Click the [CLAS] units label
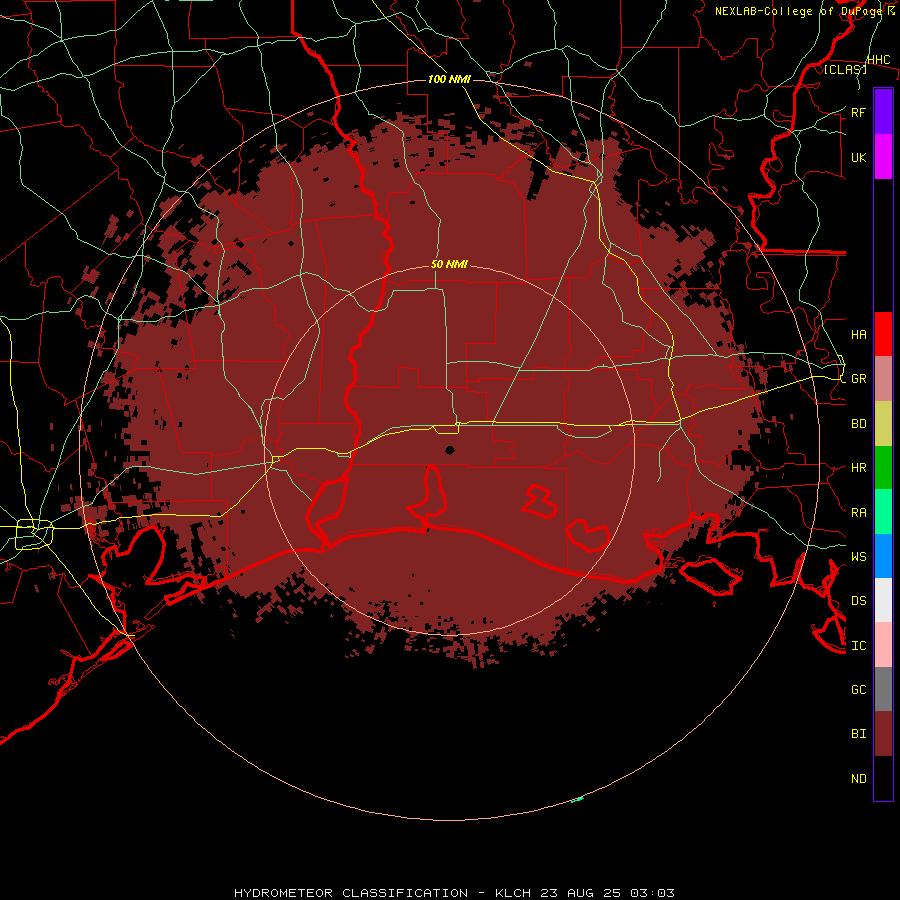 (x=845, y=69)
